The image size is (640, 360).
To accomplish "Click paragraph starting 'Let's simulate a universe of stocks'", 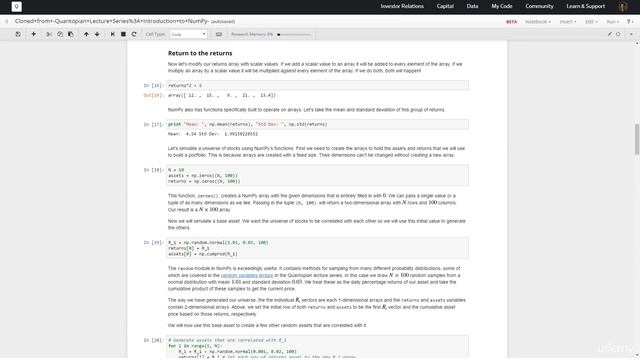I will coord(316,152).
